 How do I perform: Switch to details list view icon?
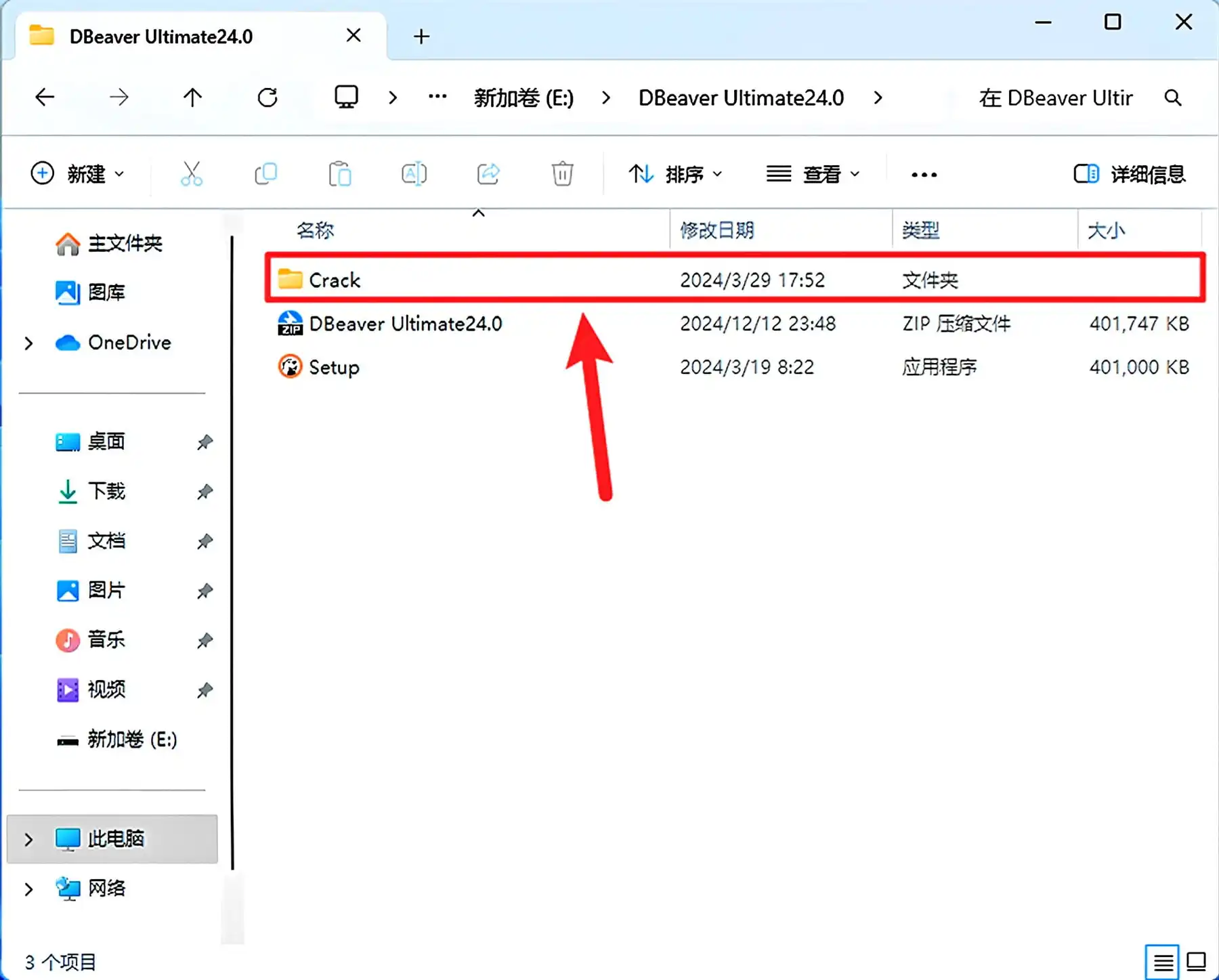click(x=1163, y=962)
